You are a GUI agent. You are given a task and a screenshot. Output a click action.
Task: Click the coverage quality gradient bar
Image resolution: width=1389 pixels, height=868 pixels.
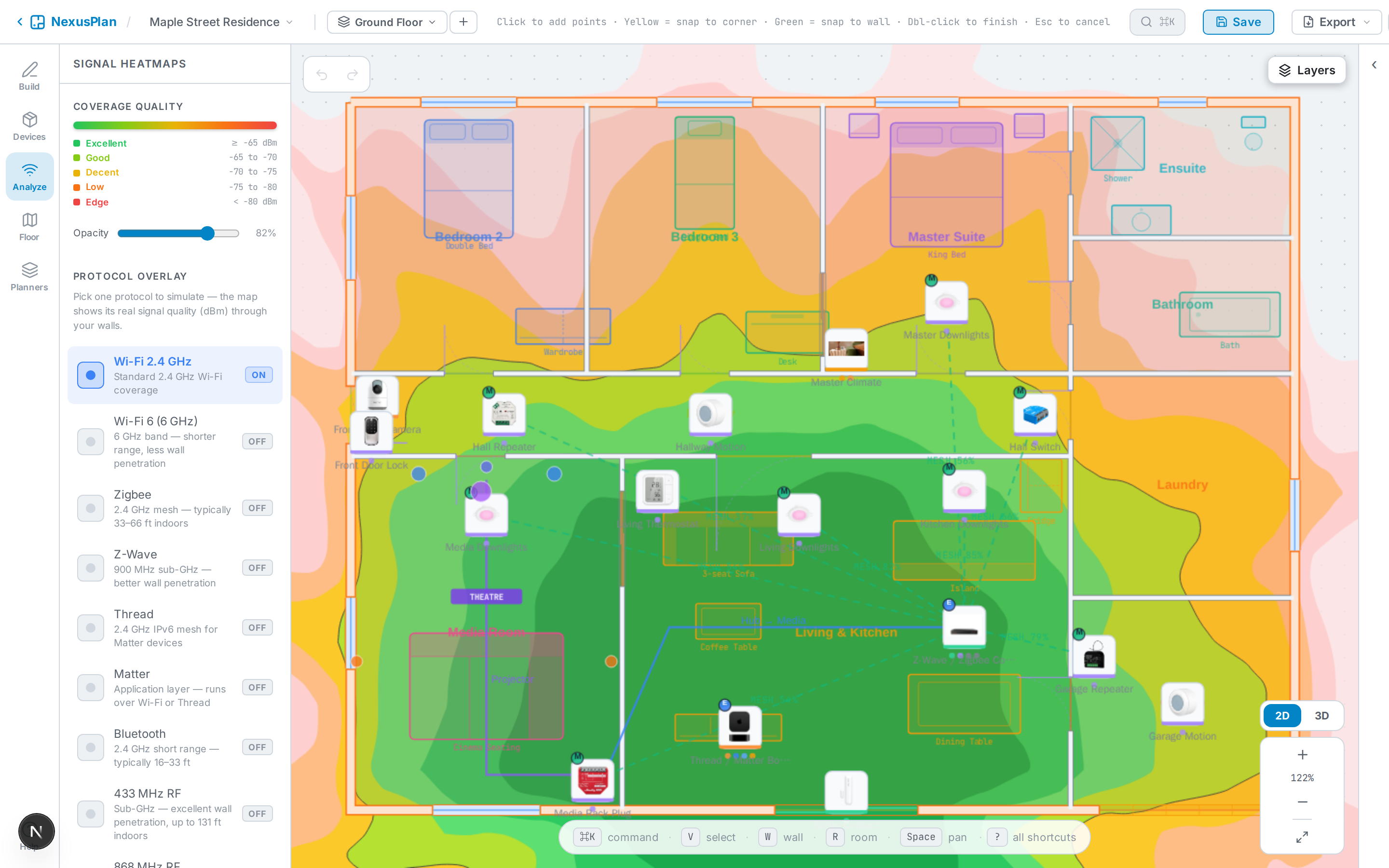pyautogui.click(x=175, y=125)
